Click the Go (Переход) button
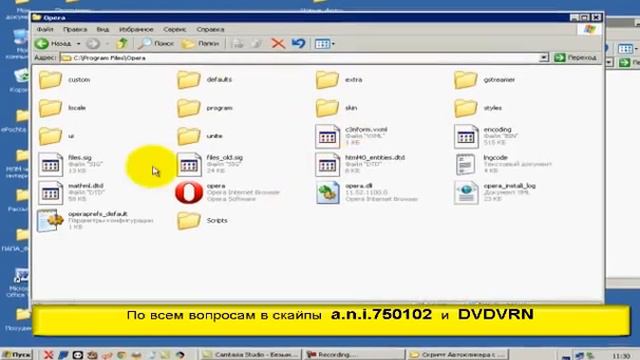640x360 pixels. pyautogui.click(x=576, y=58)
